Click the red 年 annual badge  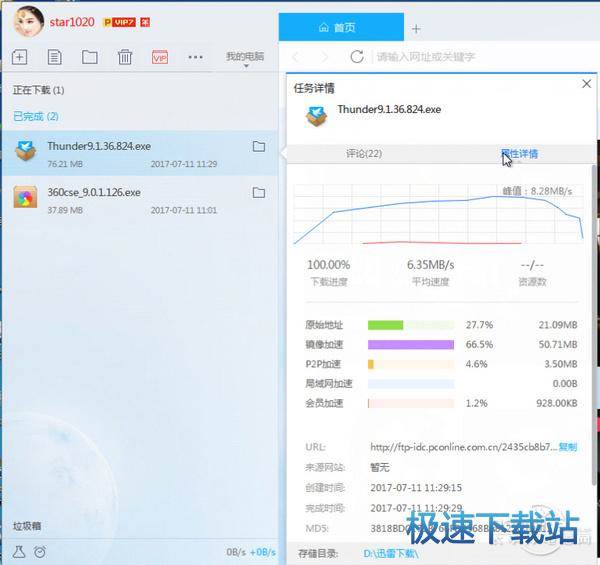pyautogui.click(x=145, y=23)
